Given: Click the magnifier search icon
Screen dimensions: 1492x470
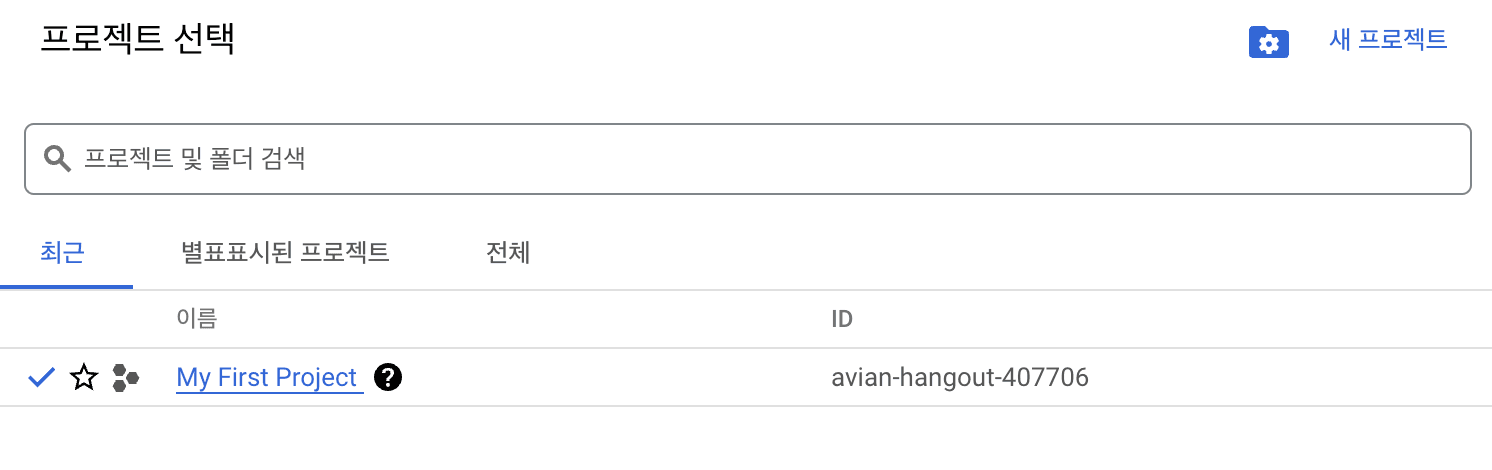Looking at the screenshot, I should click(57, 158).
